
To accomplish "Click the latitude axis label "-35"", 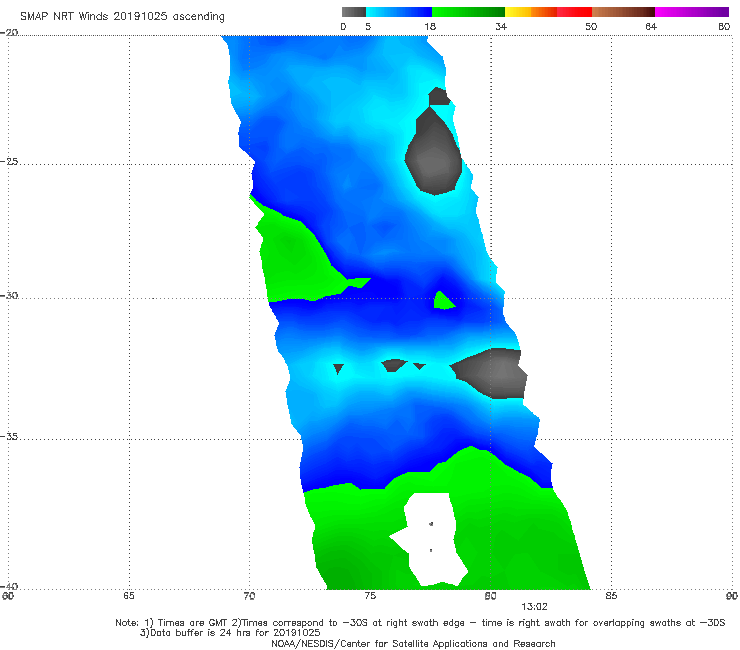I will point(9,436).
